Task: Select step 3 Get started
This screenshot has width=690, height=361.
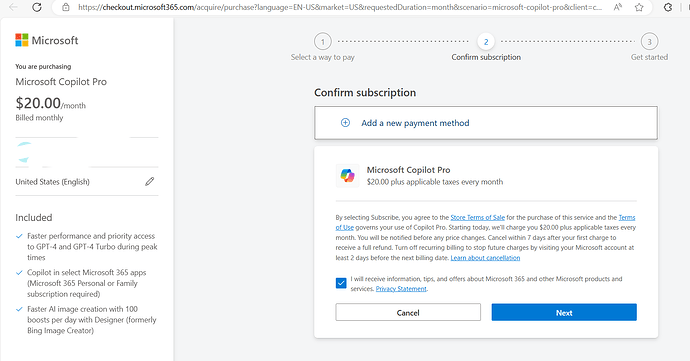Action: (649, 42)
